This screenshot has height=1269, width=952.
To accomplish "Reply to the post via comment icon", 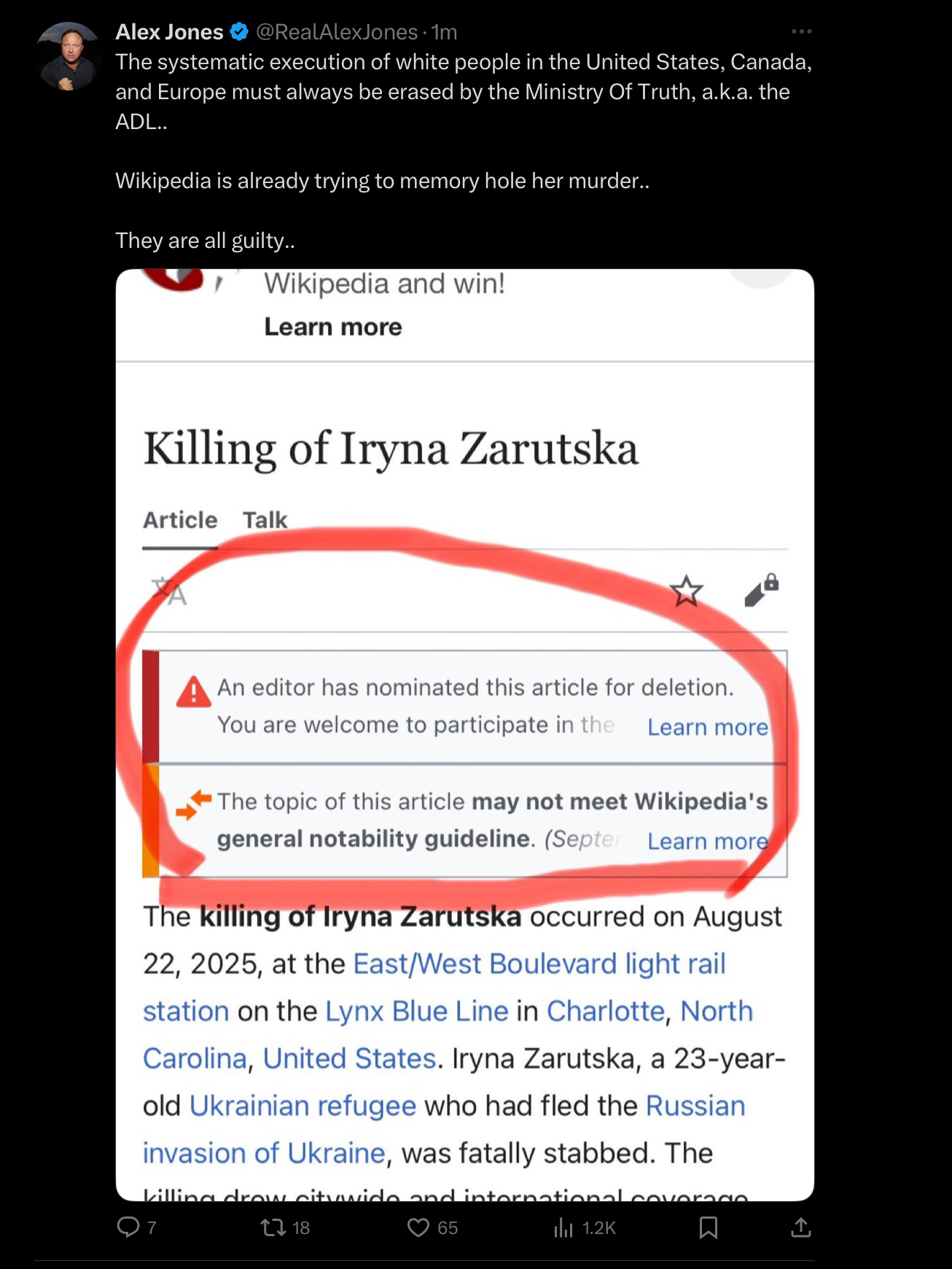I will (128, 1227).
